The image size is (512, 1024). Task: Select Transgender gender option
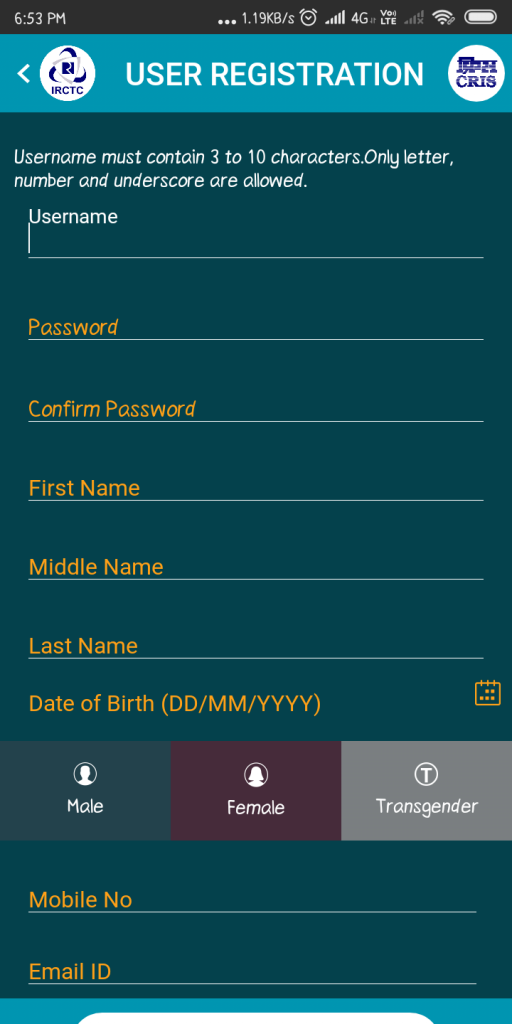426,790
